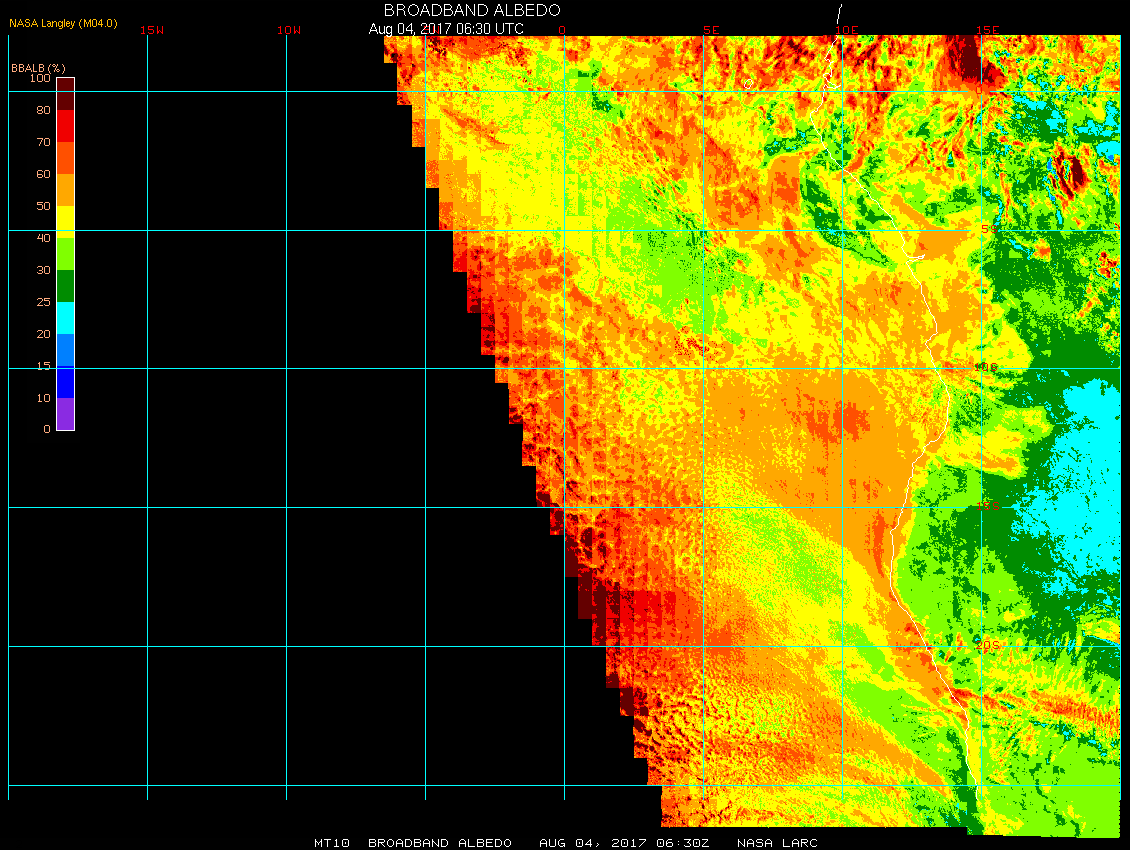Image resolution: width=1130 pixels, height=850 pixels.
Task: Select the light blue 15–20 legend swatch
Action: click(66, 350)
